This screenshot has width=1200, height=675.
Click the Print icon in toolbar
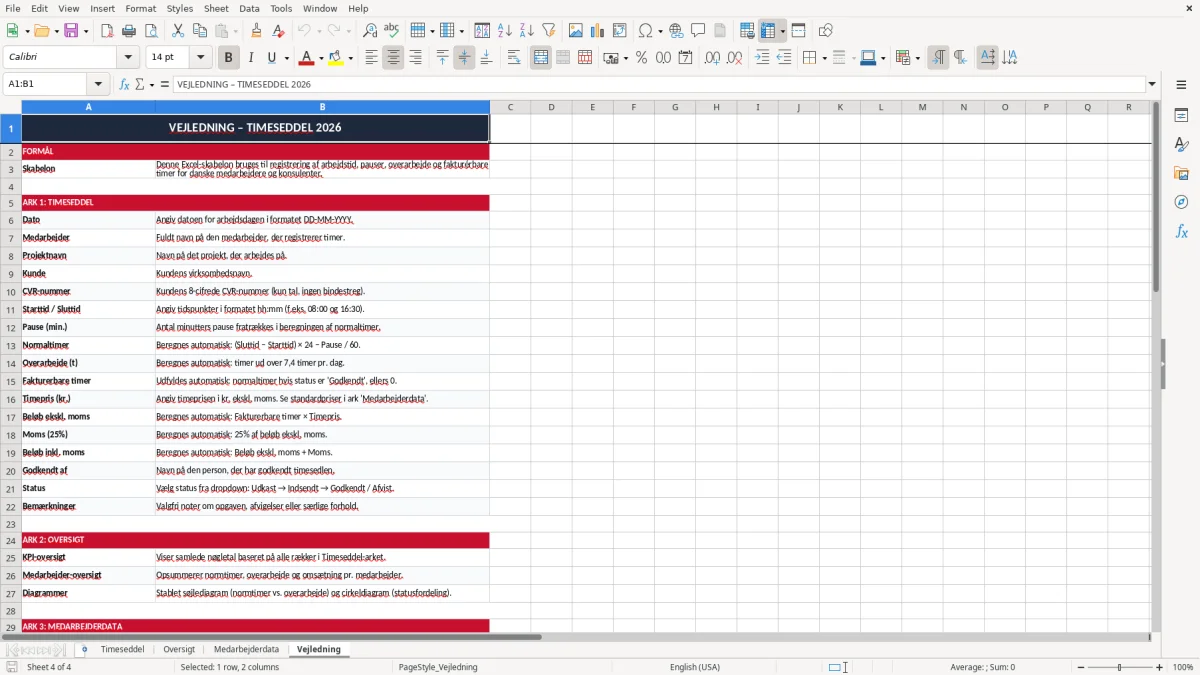(129, 31)
